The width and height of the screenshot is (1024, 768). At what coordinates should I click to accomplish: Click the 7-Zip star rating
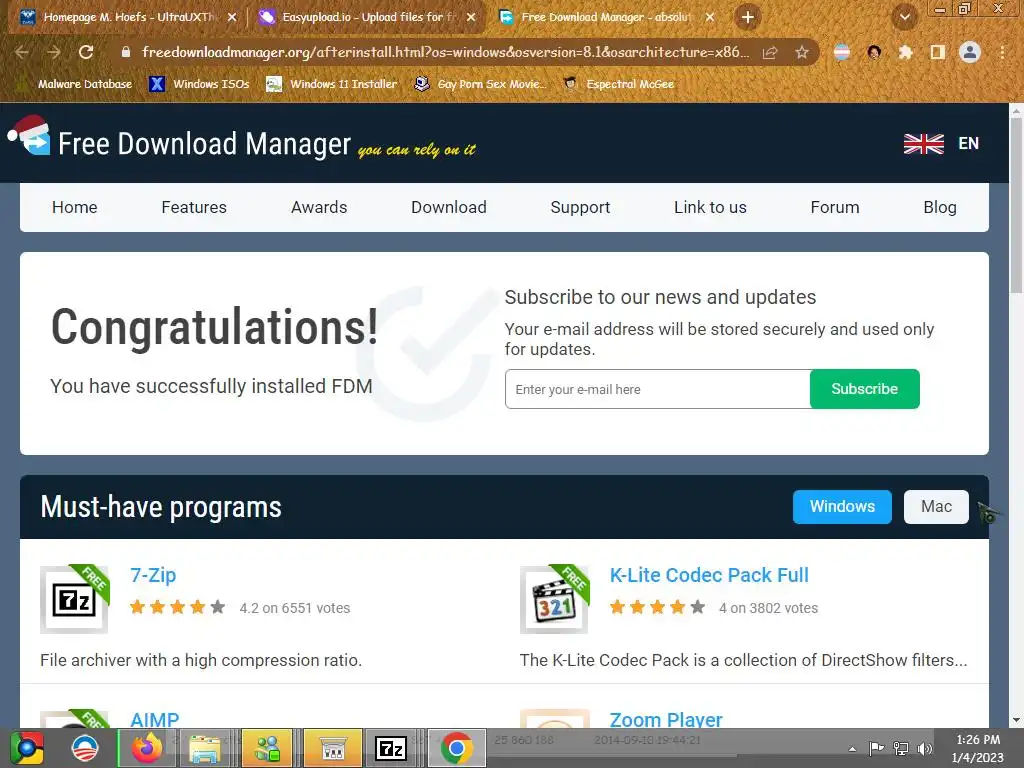pos(178,608)
